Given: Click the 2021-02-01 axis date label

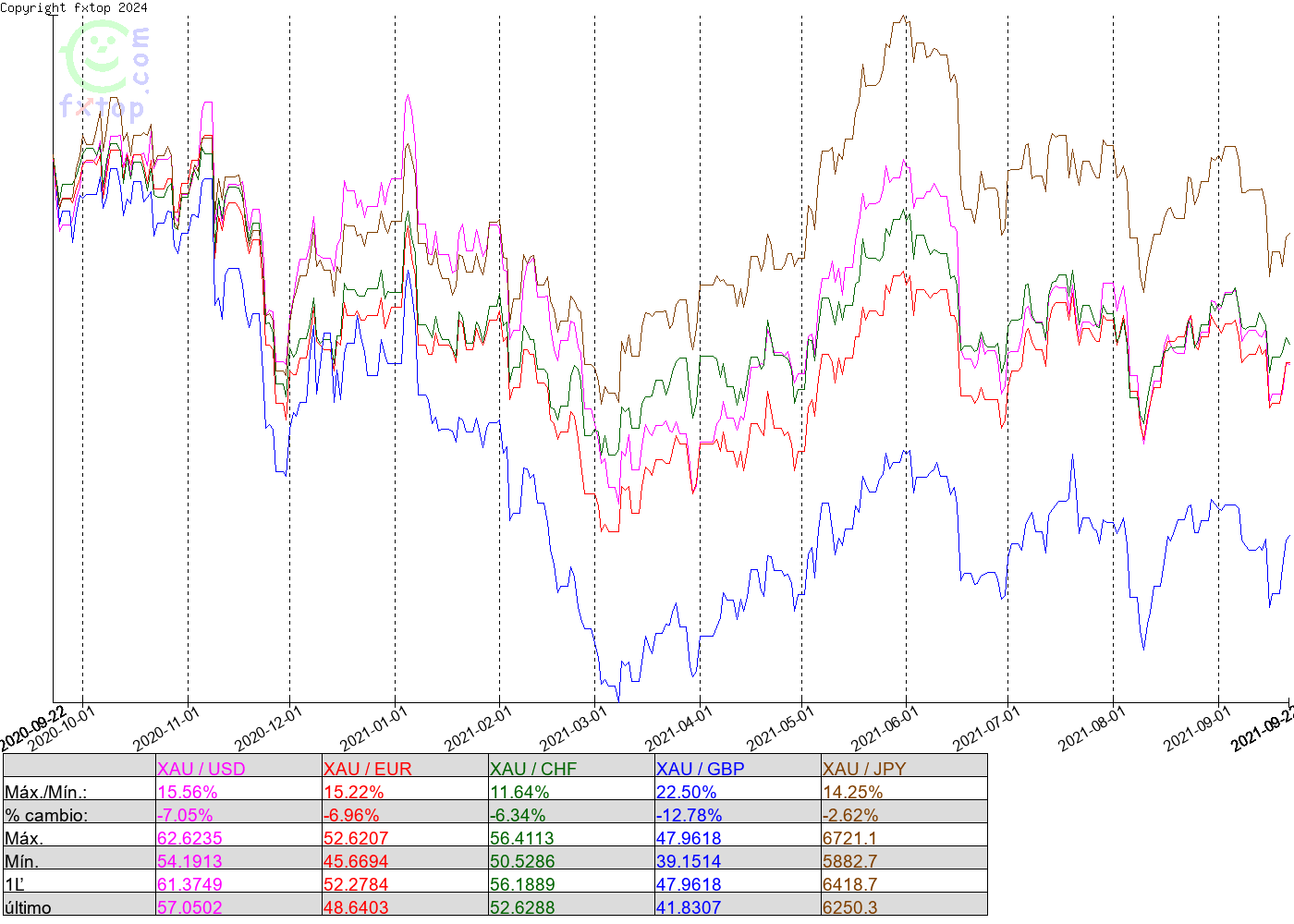Looking at the screenshot, I should (478, 729).
